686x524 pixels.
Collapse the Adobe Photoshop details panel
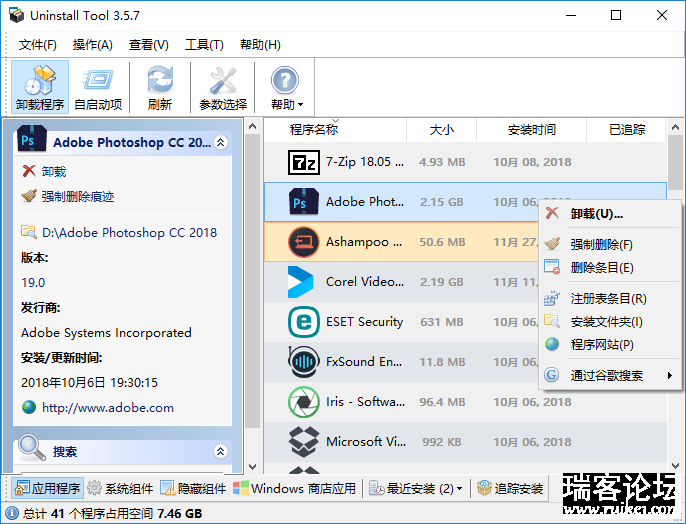click(221, 142)
